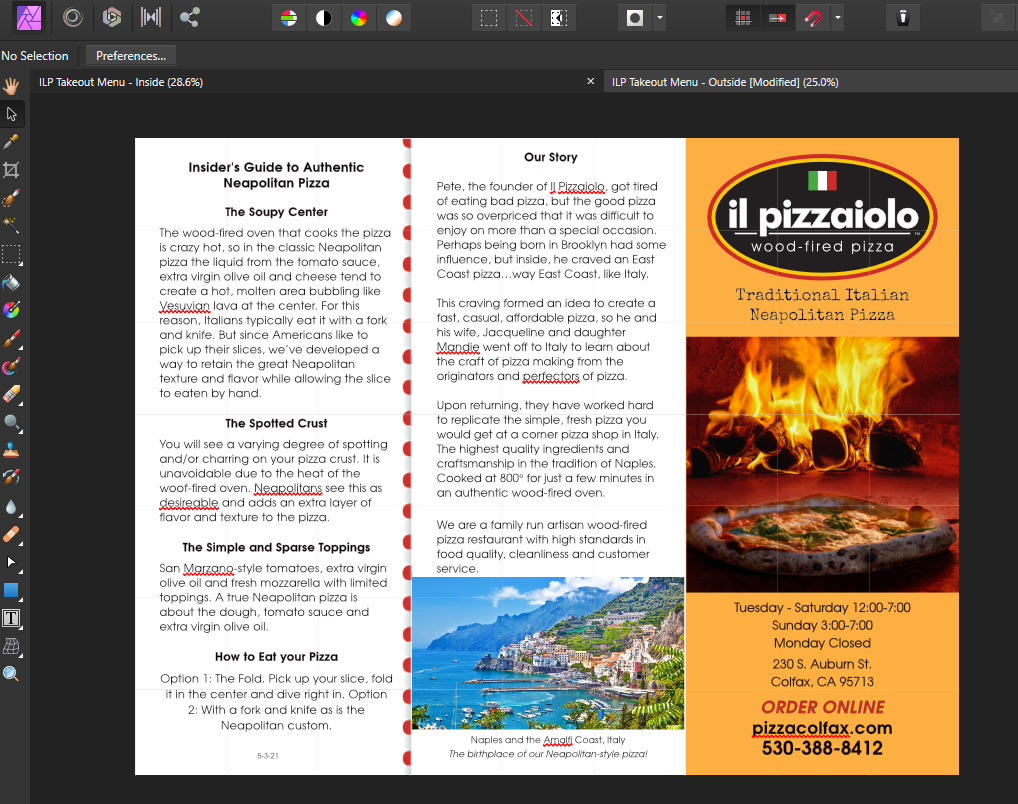
Task: Click the How to Eat your Pizza heading
Action: point(276,657)
